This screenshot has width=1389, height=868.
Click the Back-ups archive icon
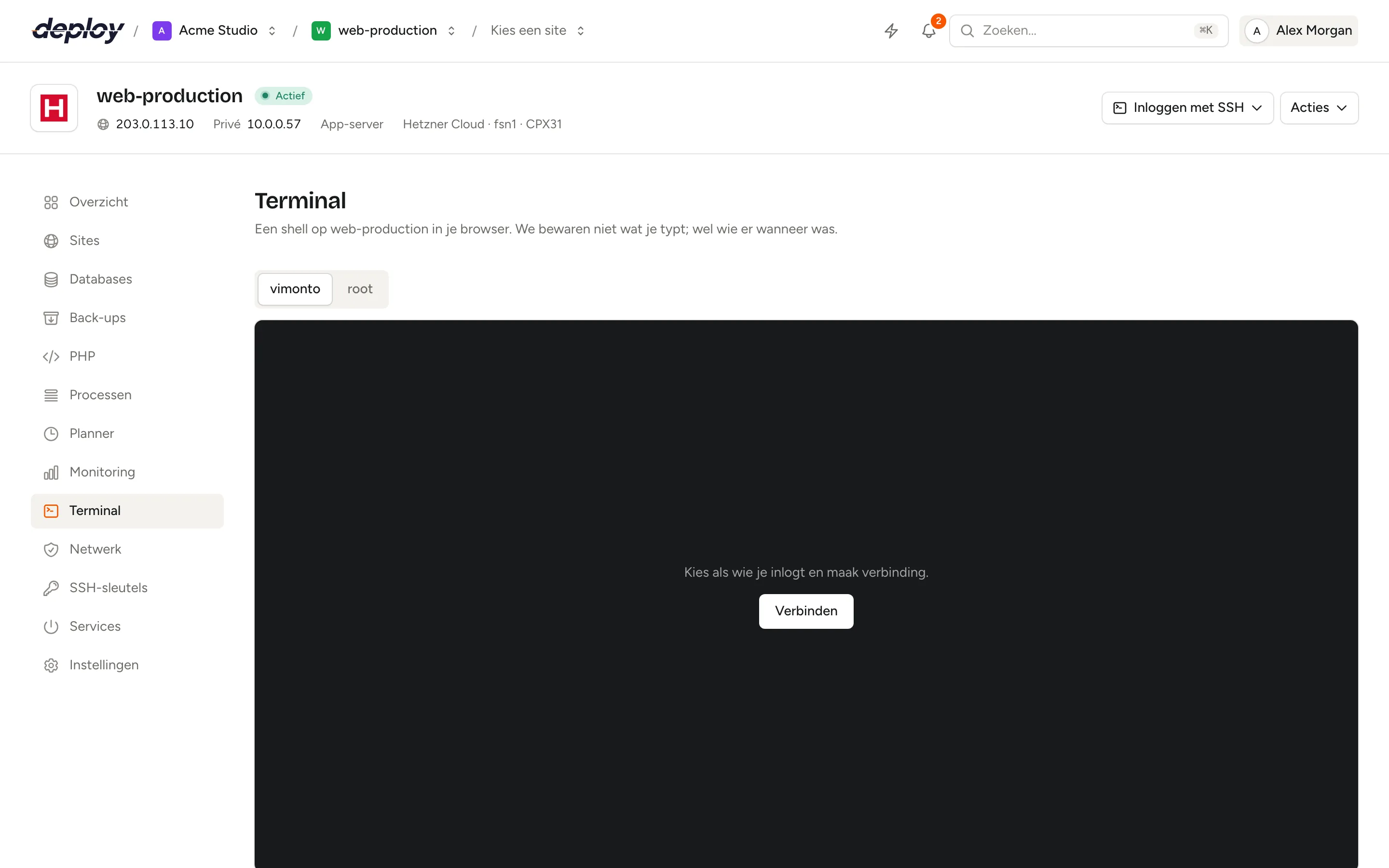tap(51, 318)
